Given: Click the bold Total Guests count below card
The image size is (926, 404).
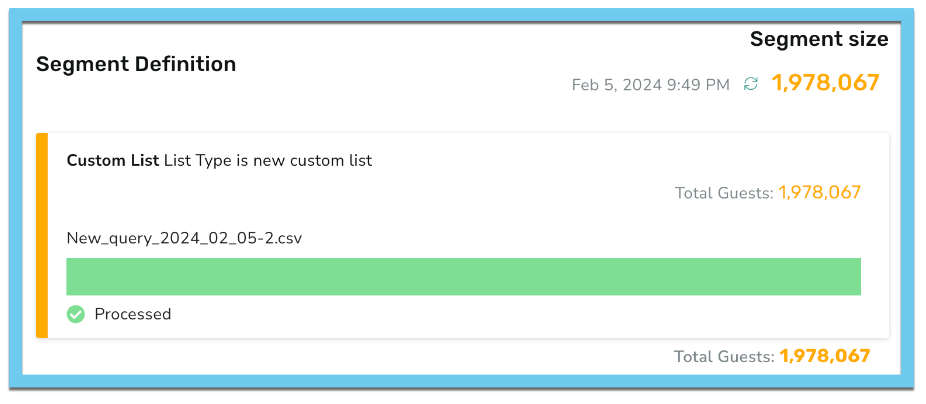Looking at the screenshot, I should point(824,356).
